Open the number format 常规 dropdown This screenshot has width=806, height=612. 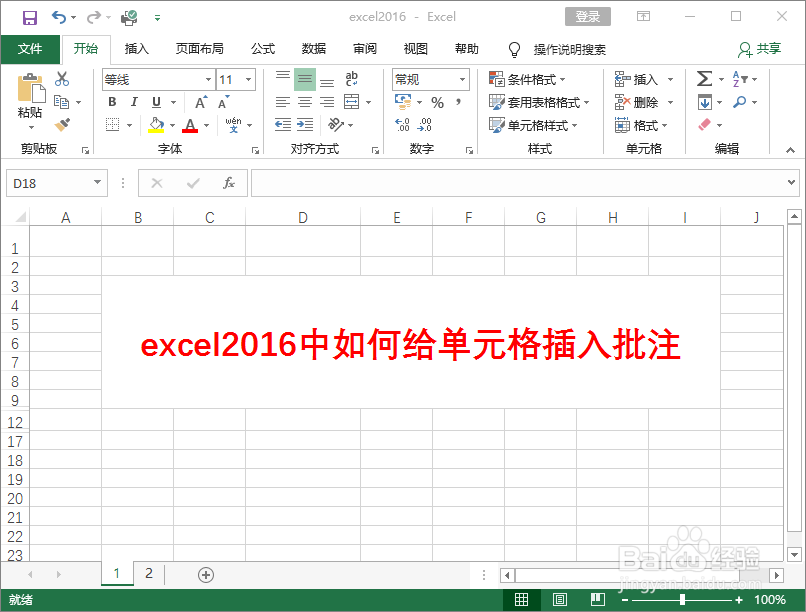click(x=462, y=80)
